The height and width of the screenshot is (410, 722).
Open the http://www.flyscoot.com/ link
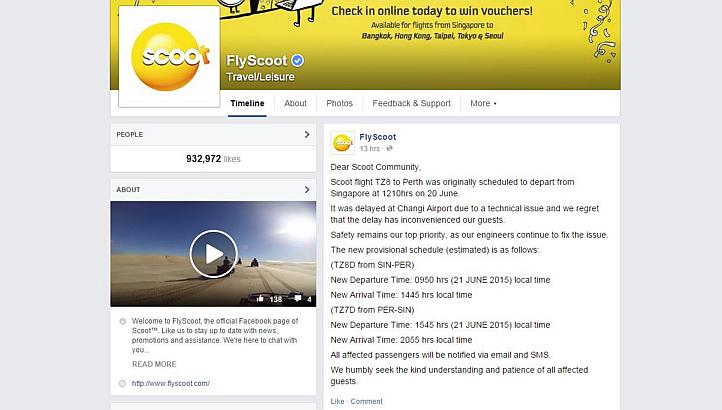170,383
